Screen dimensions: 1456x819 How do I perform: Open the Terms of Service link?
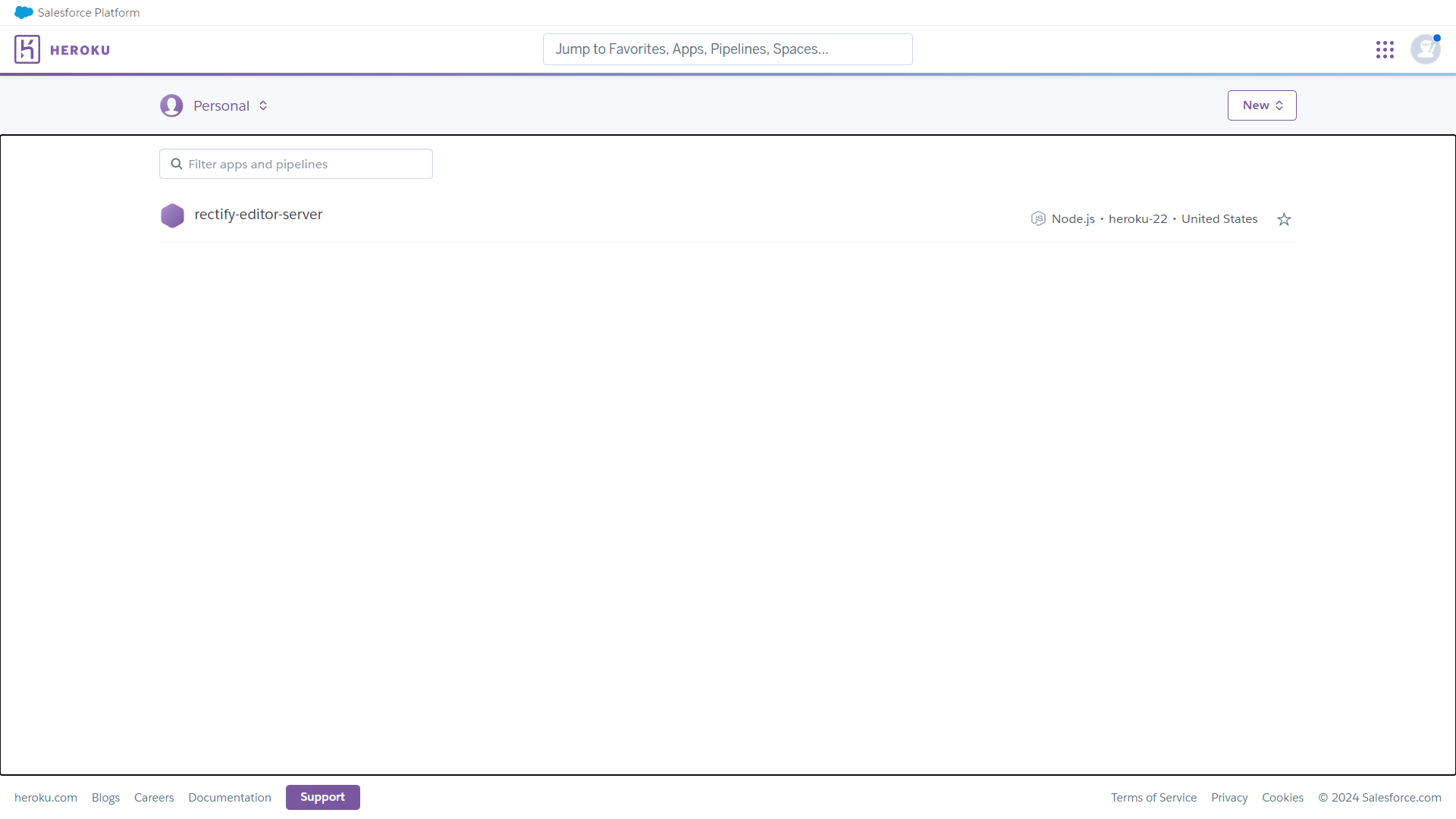pyautogui.click(x=1153, y=798)
